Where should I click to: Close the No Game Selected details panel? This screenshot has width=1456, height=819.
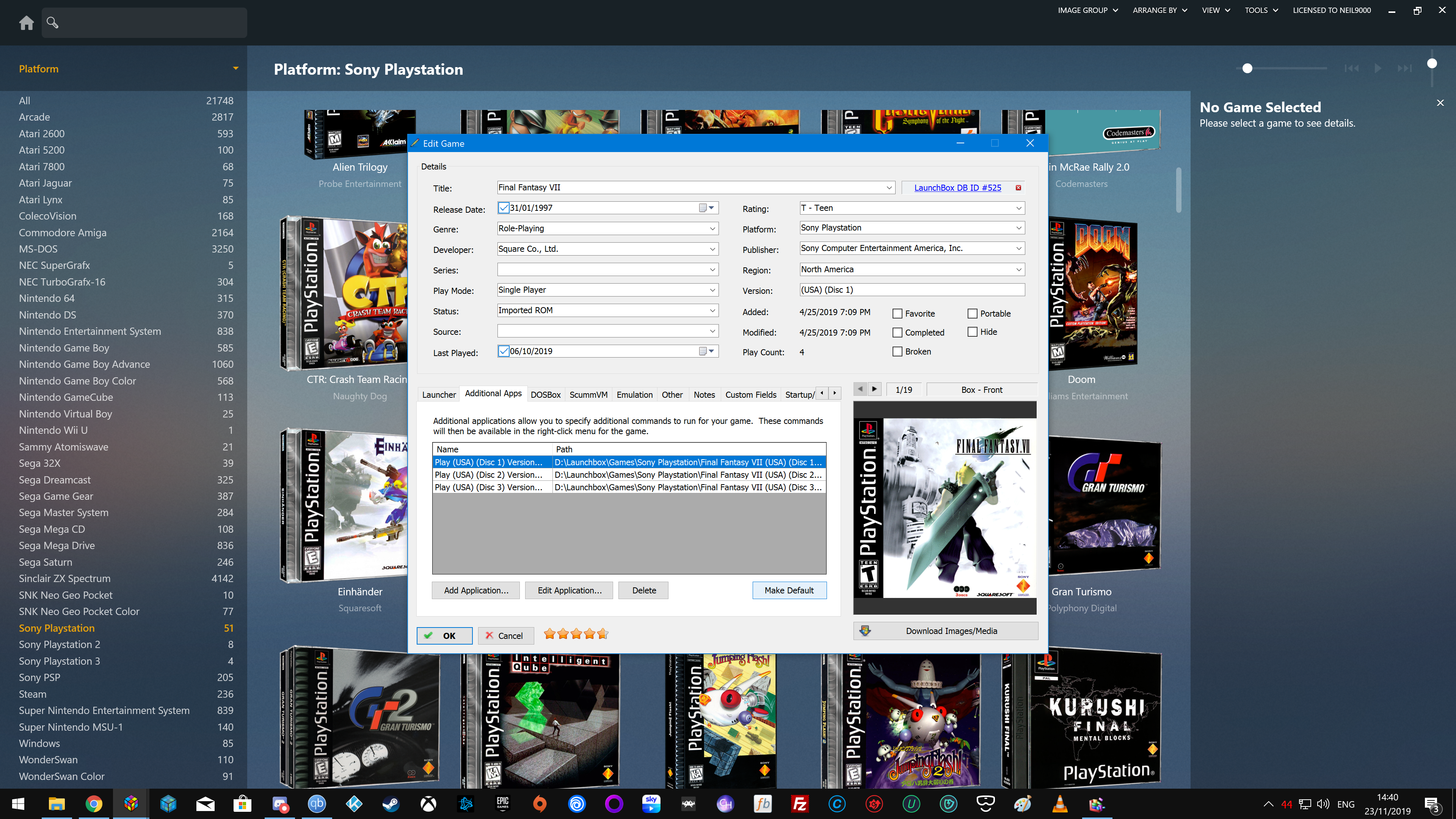coord(1440,103)
